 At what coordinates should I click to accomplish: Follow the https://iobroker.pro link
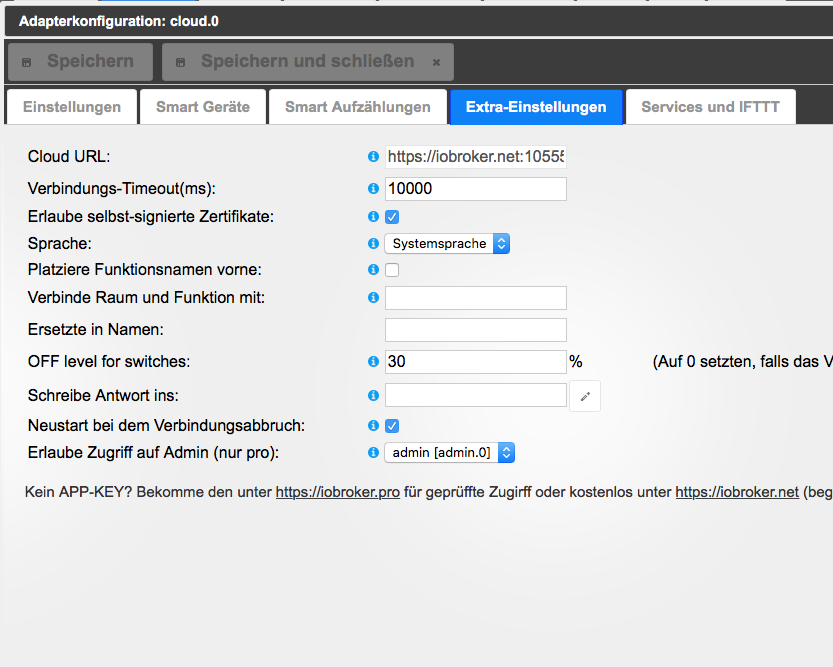[338, 492]
